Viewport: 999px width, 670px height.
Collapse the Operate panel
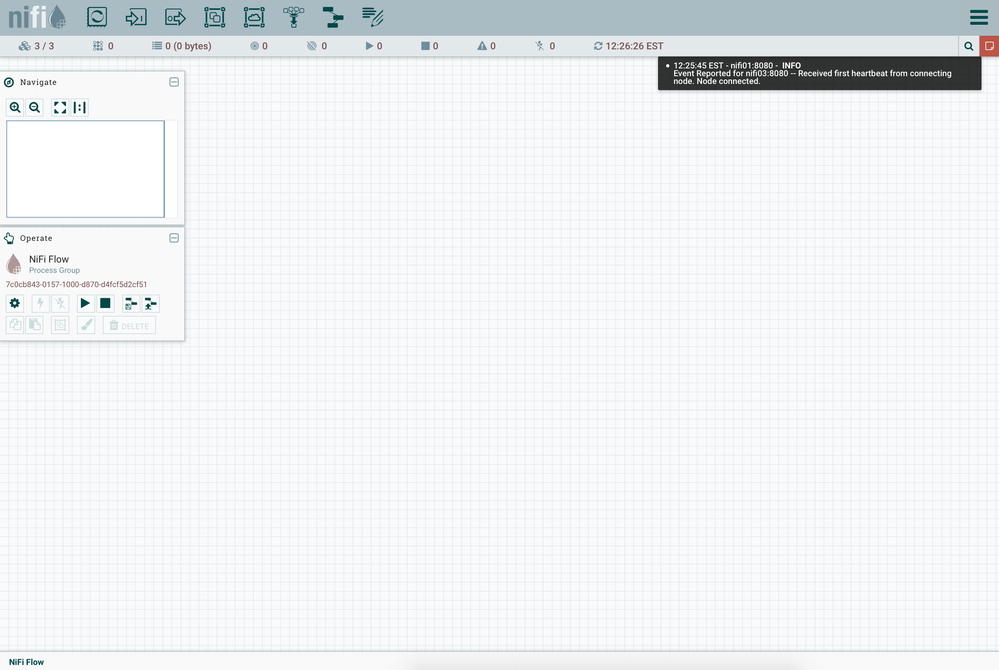[x=173, y=238]
